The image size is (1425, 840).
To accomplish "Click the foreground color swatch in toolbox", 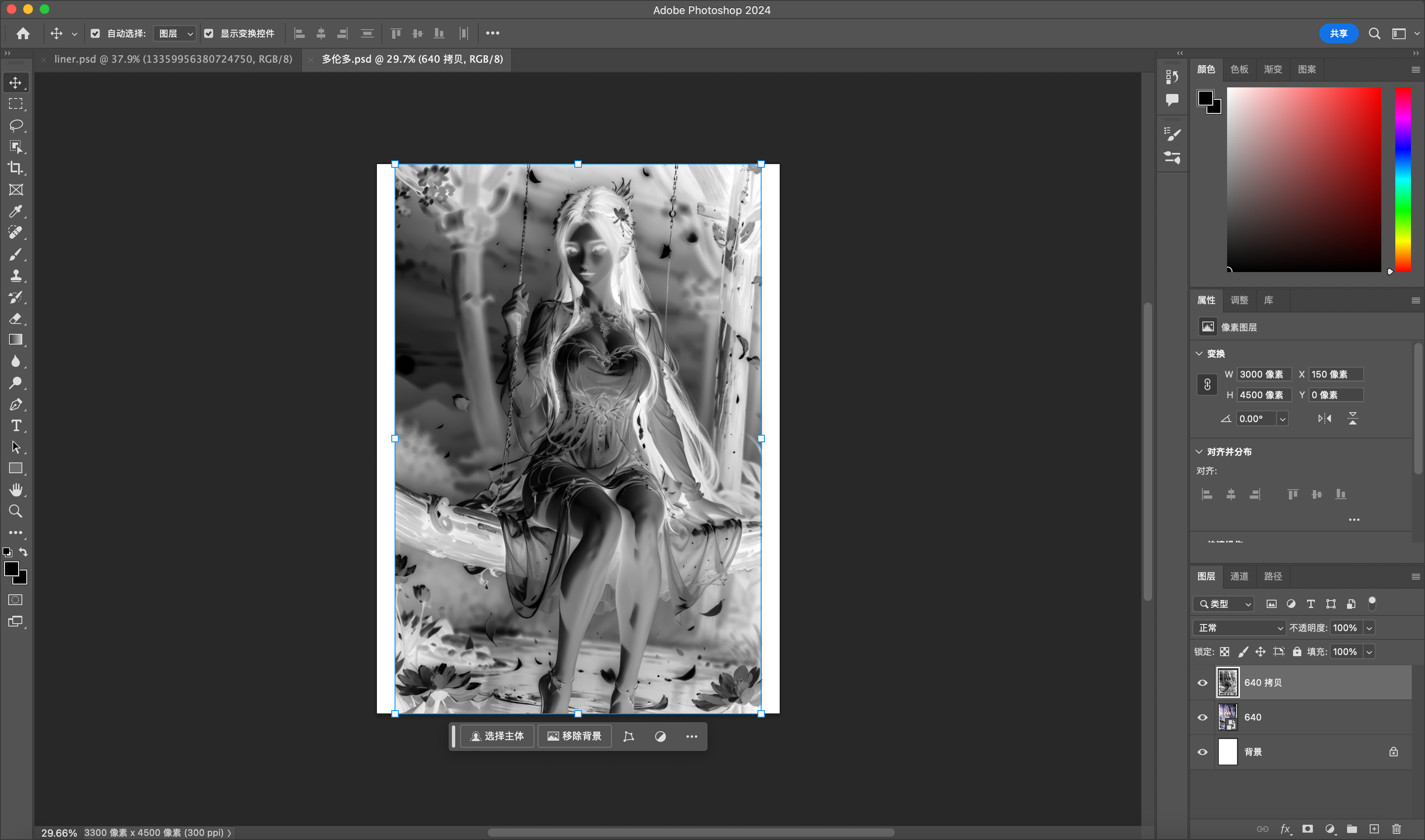I will pyautogui.click(x=11, y=569).
